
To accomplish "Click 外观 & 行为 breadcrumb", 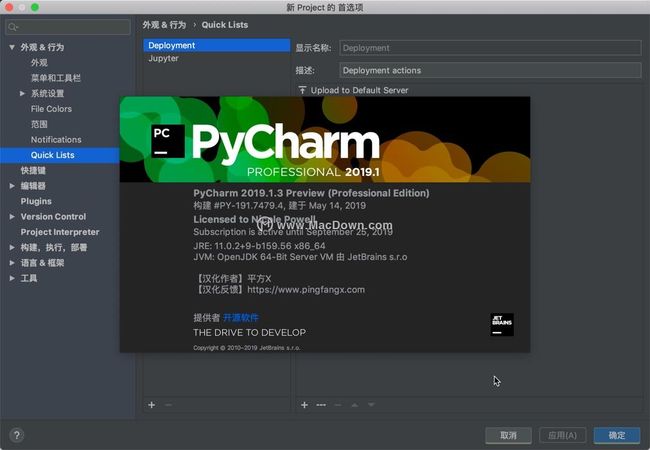I will pyautogui.click(x=164, y=25).
